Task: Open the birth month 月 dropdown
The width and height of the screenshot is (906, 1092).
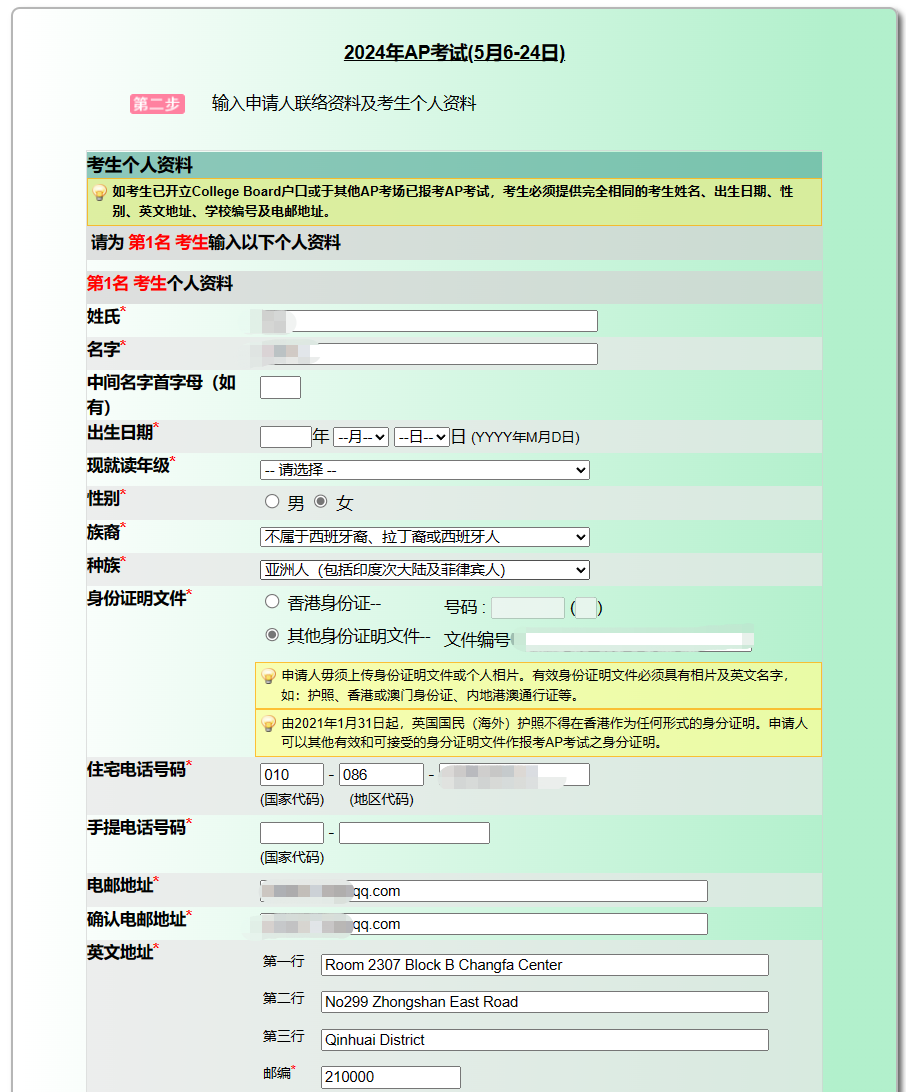Action: (x=361, y=437)
